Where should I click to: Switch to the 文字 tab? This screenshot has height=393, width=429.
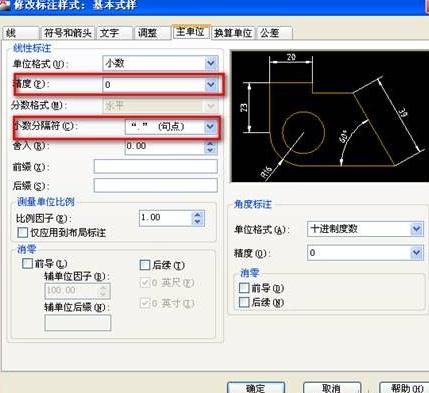114,33
